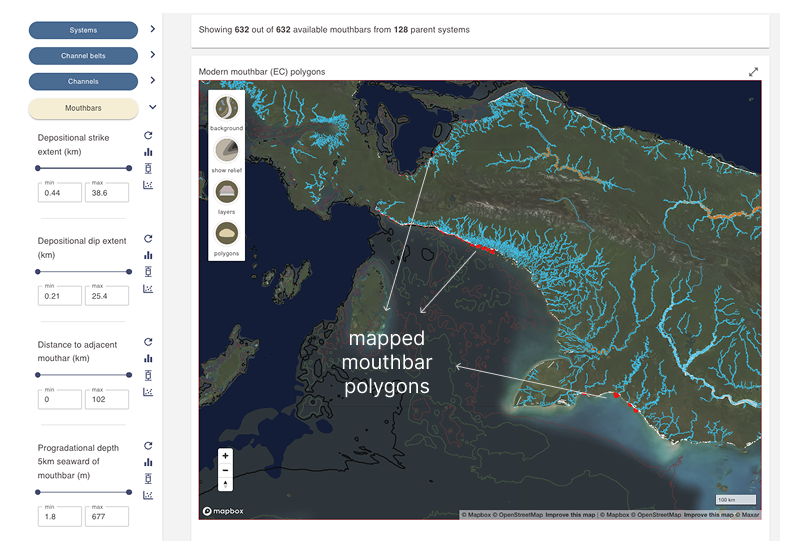Image resolution: width=800 pixels, height=554 pixels.
Task: Toggle show relief on the map
Action: click(x=227, y=150)
